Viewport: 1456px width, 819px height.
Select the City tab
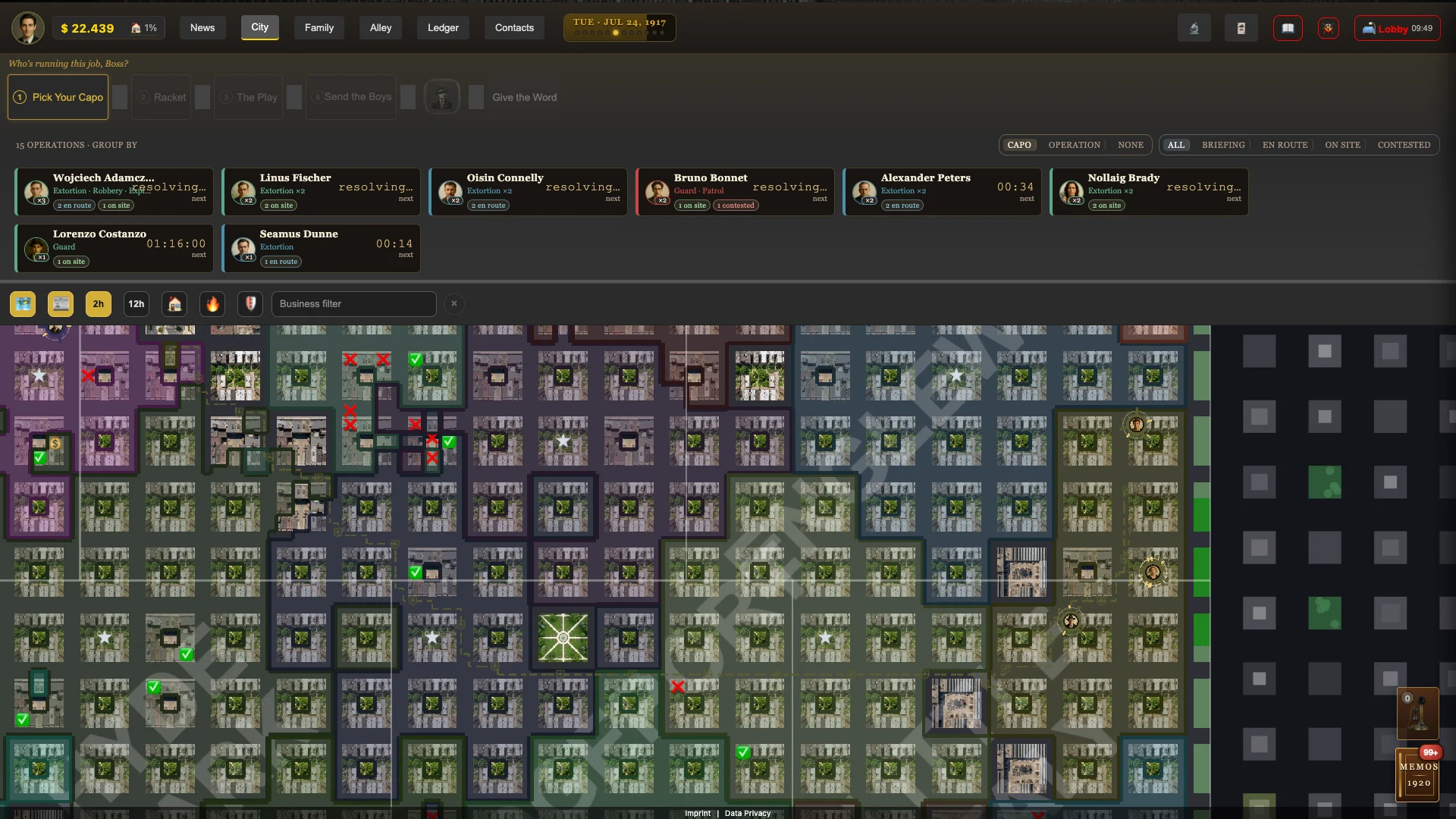tap(260, 27)
